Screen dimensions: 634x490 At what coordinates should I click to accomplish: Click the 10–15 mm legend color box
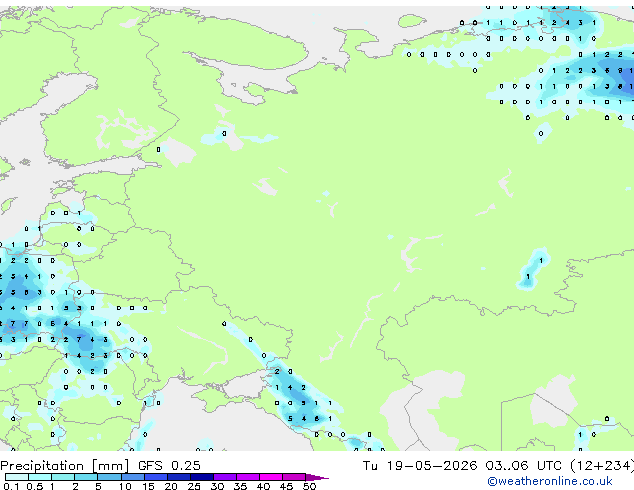[x=132, y=477]
